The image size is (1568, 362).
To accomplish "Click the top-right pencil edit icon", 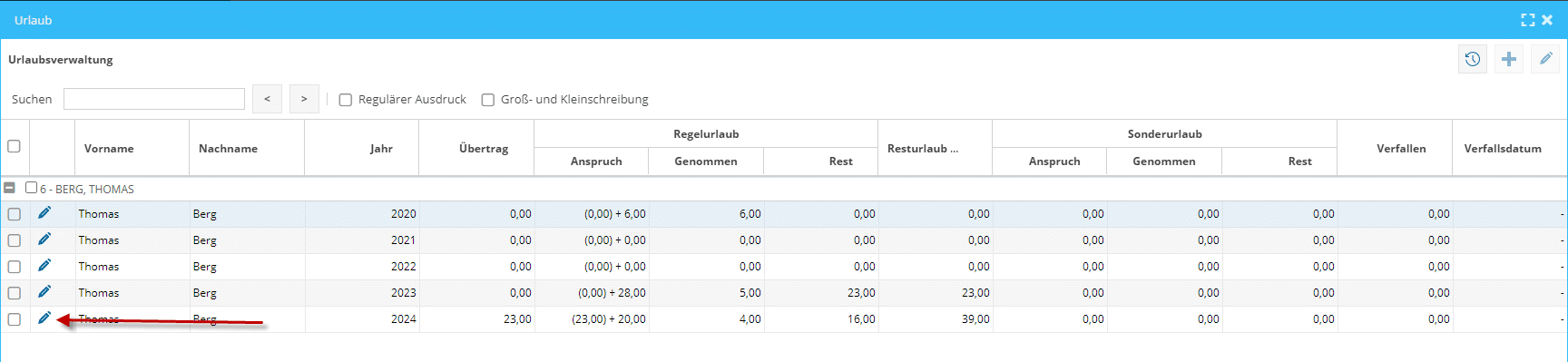I will coord(1545,59).
